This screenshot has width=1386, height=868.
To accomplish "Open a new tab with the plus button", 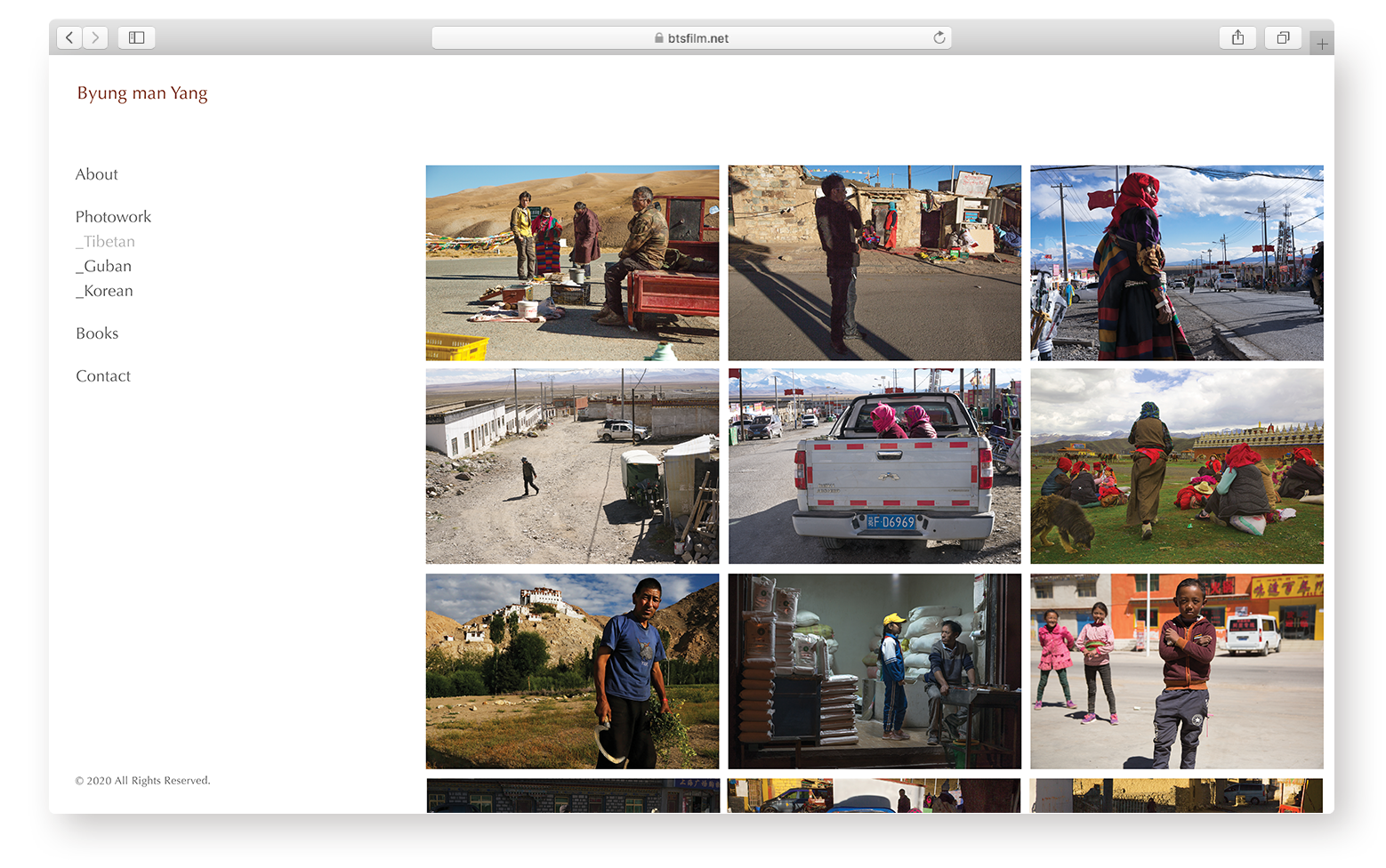I will pos(1322,43).
